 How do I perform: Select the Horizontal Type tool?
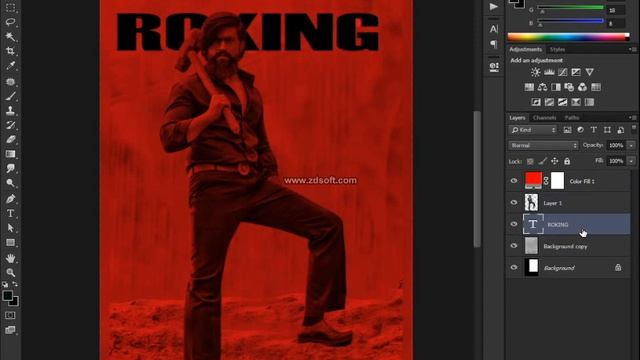pos(10,213)
